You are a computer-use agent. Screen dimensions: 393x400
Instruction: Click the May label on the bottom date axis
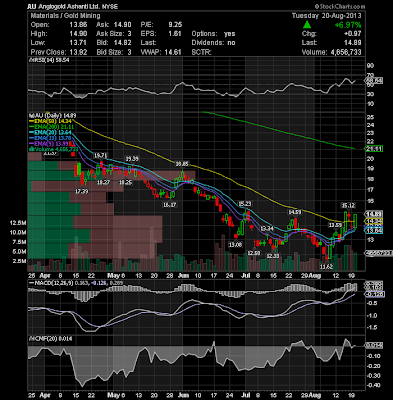(114, 395)
